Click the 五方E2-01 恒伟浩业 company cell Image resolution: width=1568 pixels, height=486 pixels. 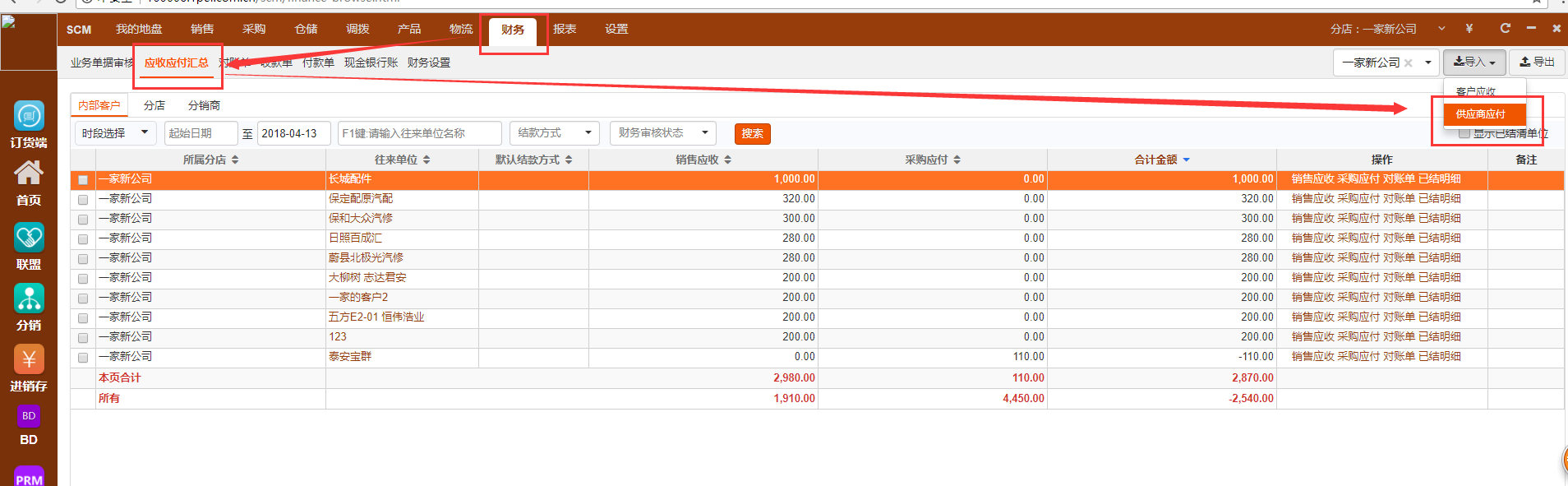tap(376, 317)
